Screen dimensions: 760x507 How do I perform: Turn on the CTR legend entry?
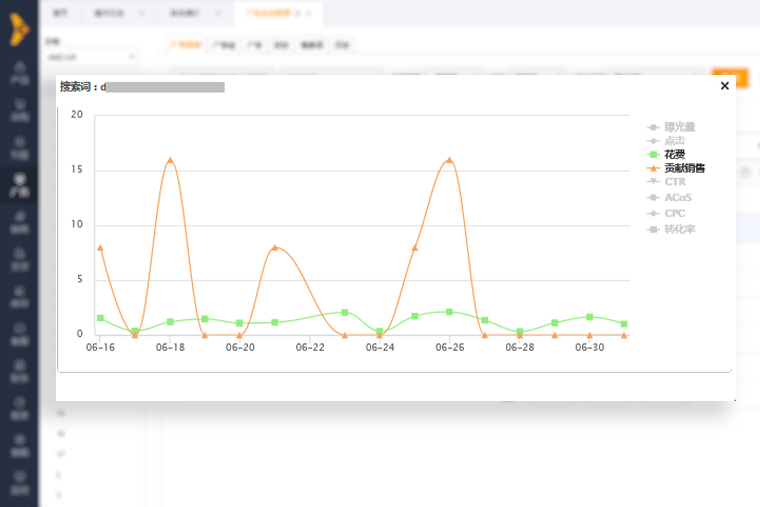pos(674,182)
